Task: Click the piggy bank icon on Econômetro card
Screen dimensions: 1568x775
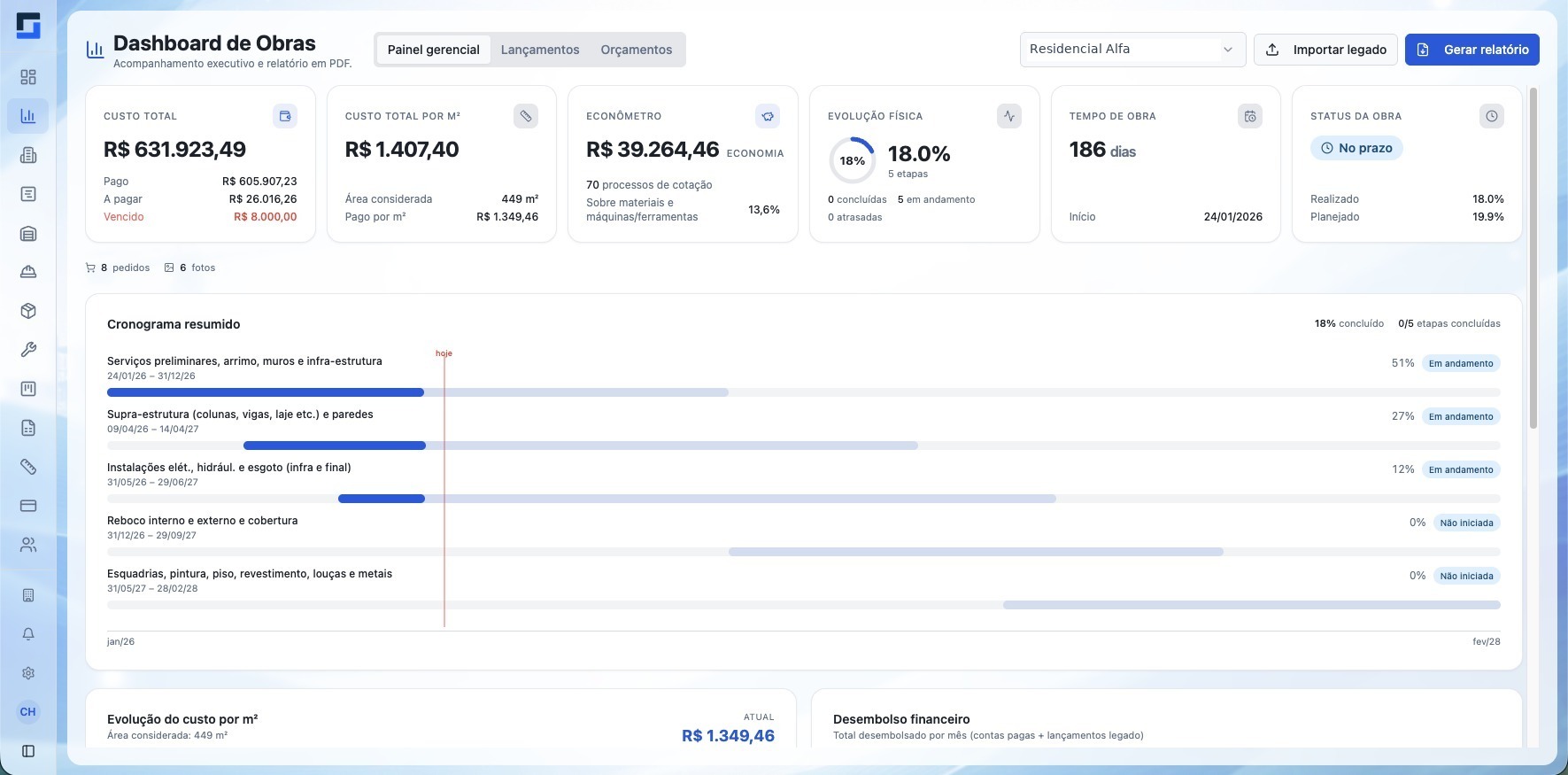Action: pos(768,116)
